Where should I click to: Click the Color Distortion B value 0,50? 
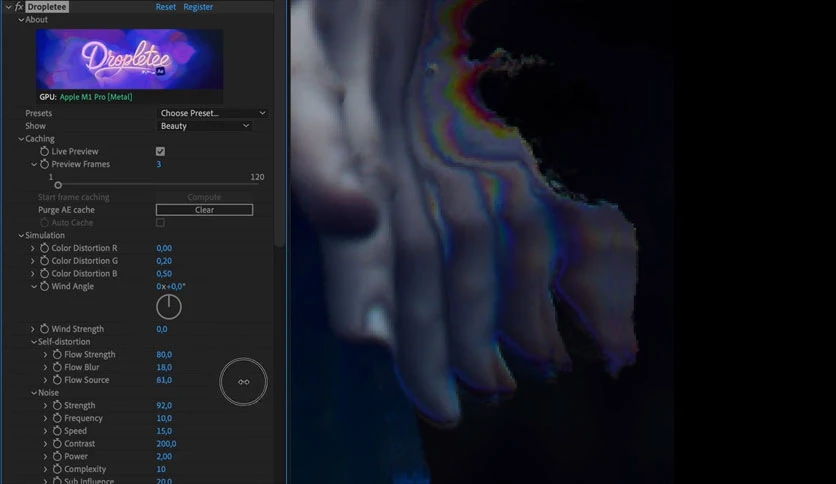point(164,273)
